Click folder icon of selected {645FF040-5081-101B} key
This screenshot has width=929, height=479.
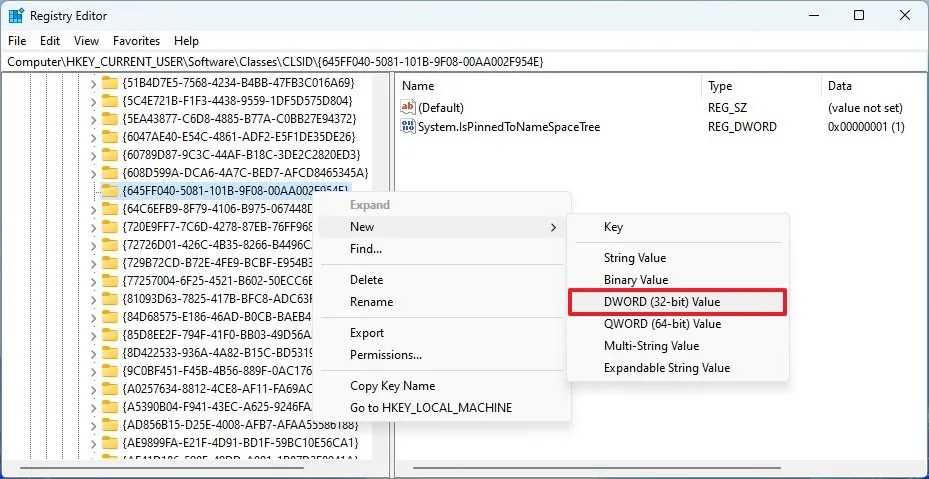(110, 191)
